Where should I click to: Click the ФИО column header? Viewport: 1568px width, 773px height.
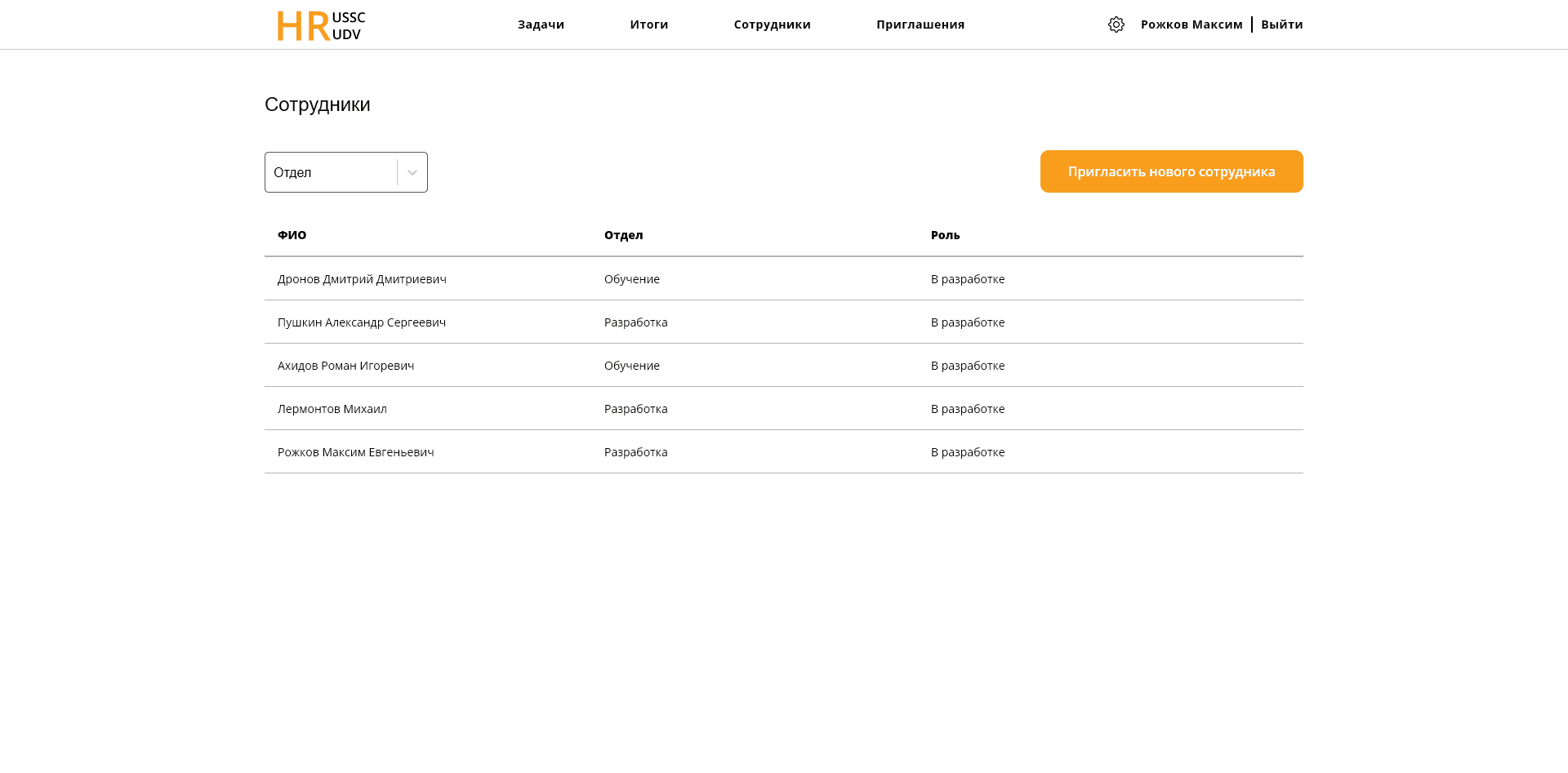pyautogui.click(x=292, y=235)
